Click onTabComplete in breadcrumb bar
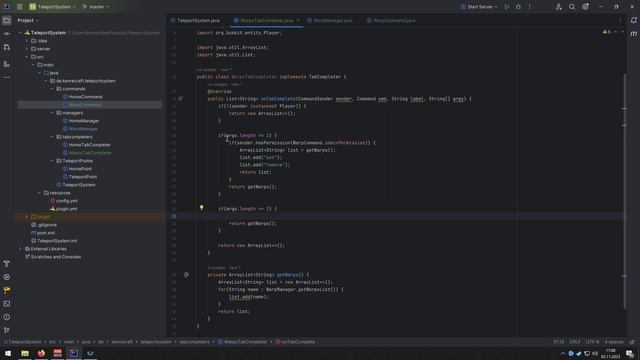 pos(298,342)
